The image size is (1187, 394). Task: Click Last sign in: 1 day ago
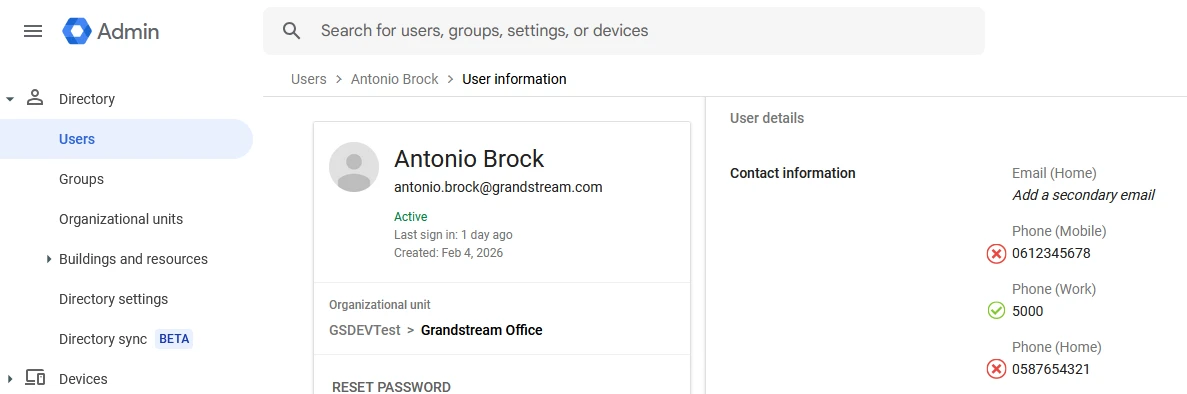pos(453,235)
